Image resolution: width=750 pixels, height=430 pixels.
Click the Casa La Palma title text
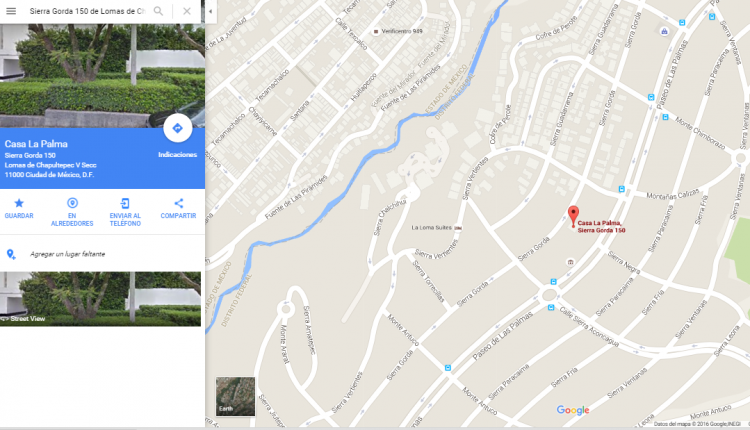point(36,144)
